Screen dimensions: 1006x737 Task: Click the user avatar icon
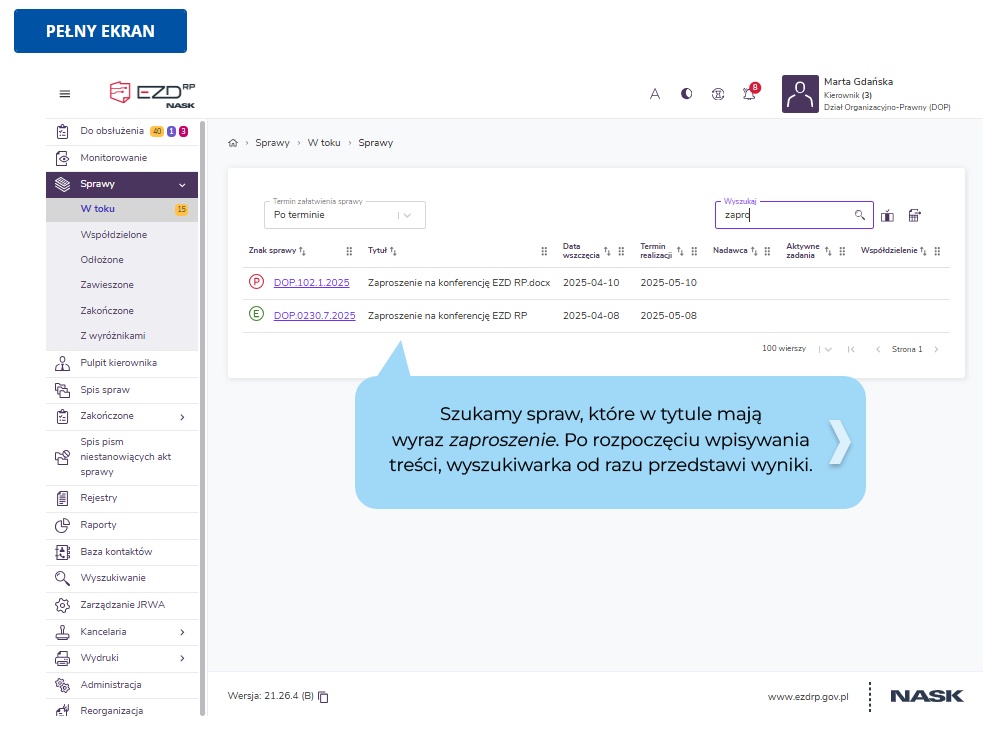799,94
